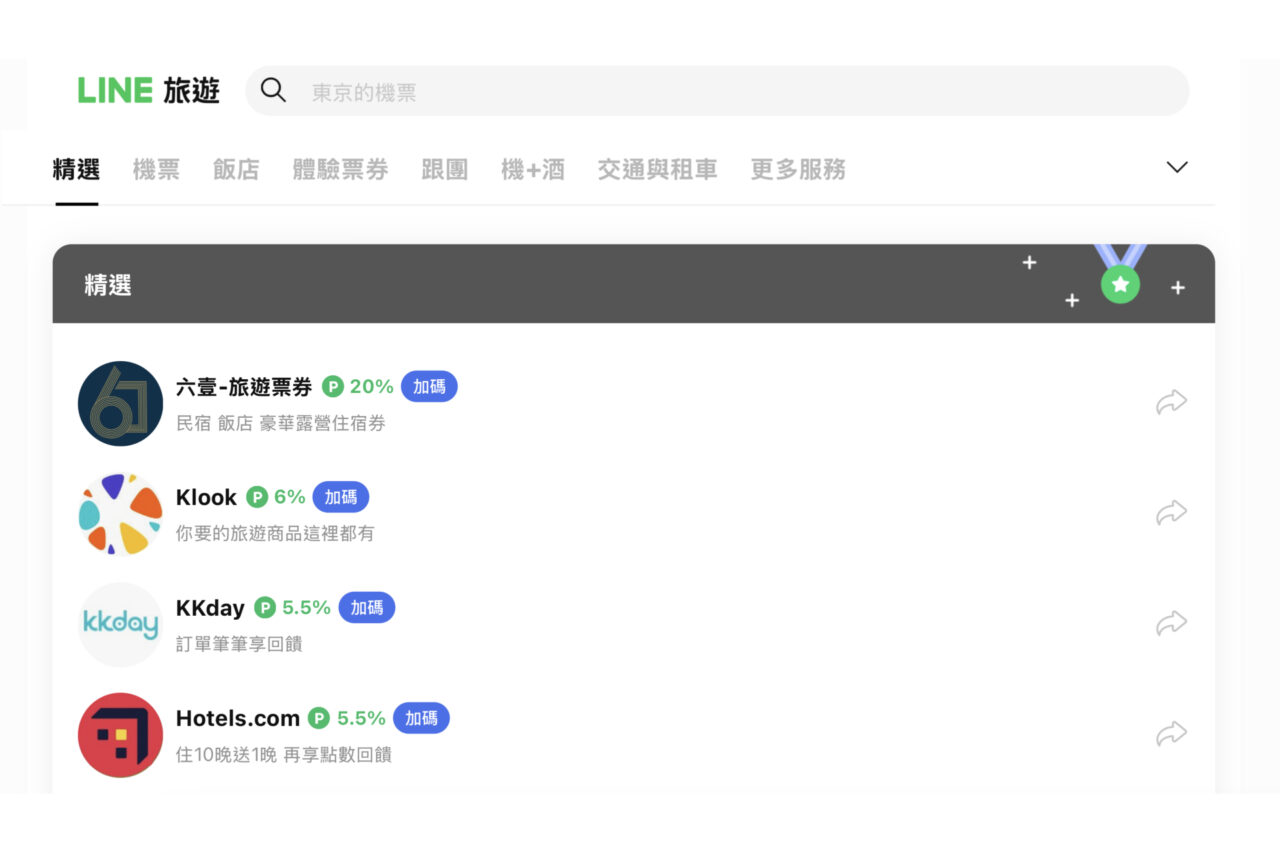Click the green star medal icon
Image resolution: width=1280 pixels, height=853 pixels.
point(1120,284)
